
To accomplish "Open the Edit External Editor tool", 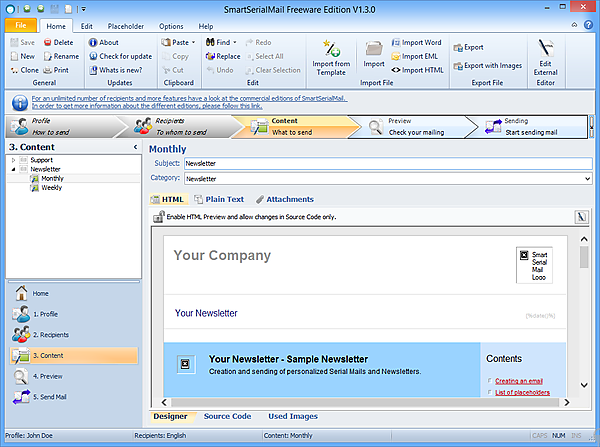I will (x=545, y=62).
